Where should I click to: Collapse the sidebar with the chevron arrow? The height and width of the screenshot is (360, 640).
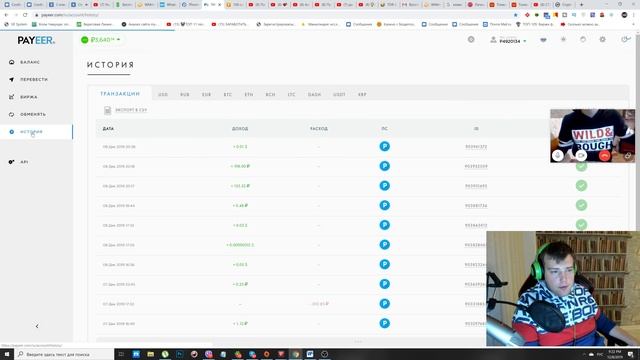click(x=37, y=326)
